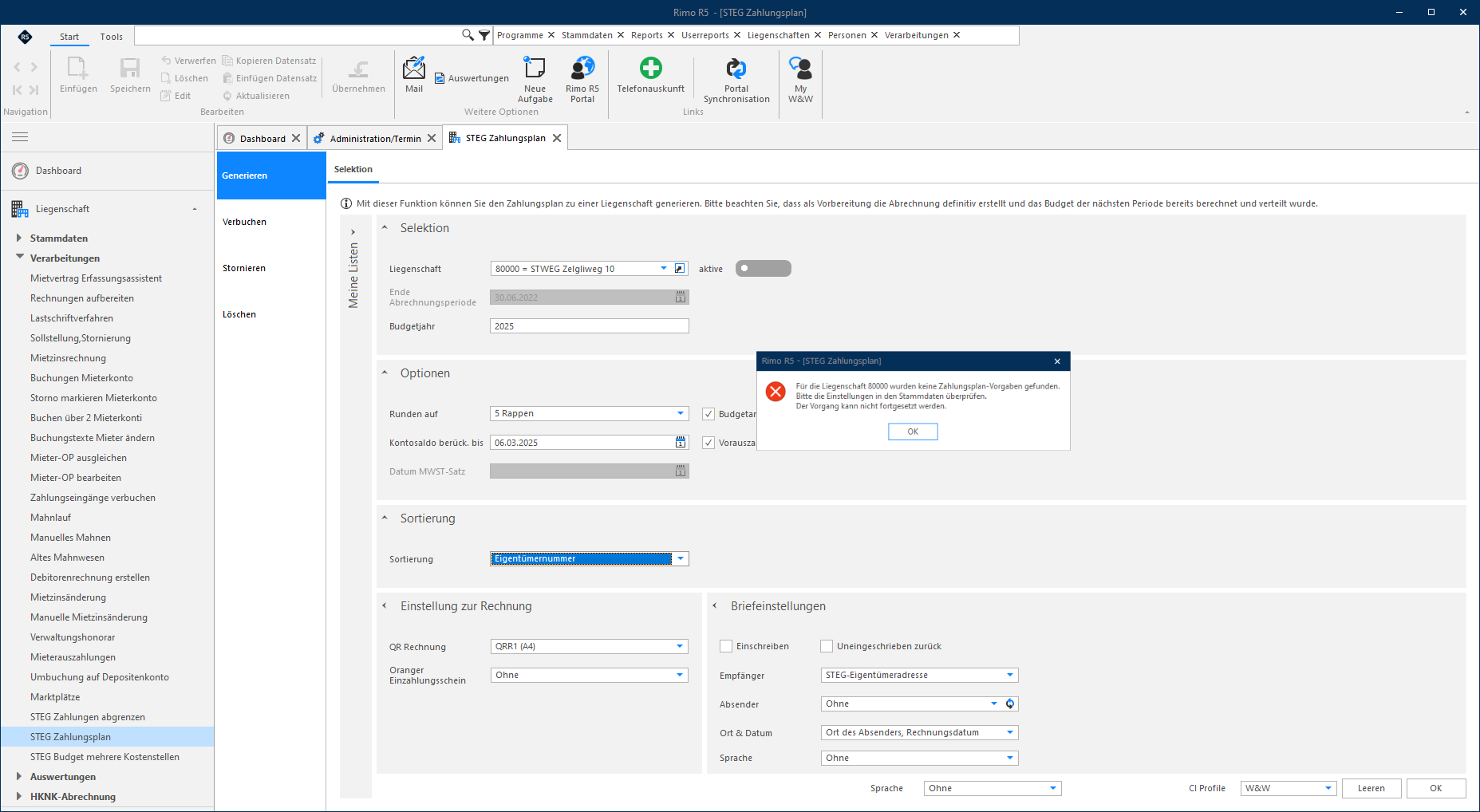Select the Administration/Termin tab
Viewport: 1480px width, 812px height.
coord(375,138)
